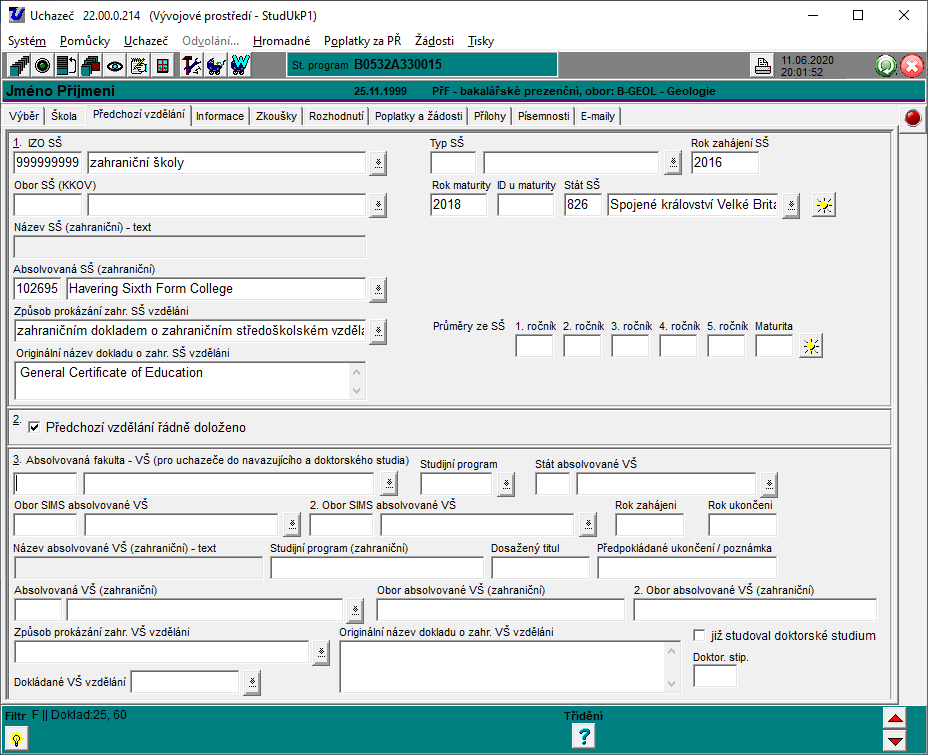
Task: Open the Absolvovaná SŠ Havering dropdown
Action: tap(378, 289)
